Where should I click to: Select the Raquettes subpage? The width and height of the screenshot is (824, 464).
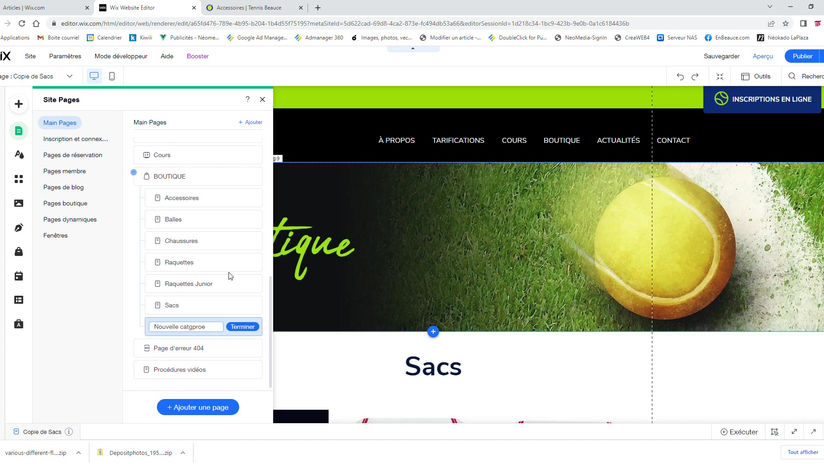coord(203,262)
